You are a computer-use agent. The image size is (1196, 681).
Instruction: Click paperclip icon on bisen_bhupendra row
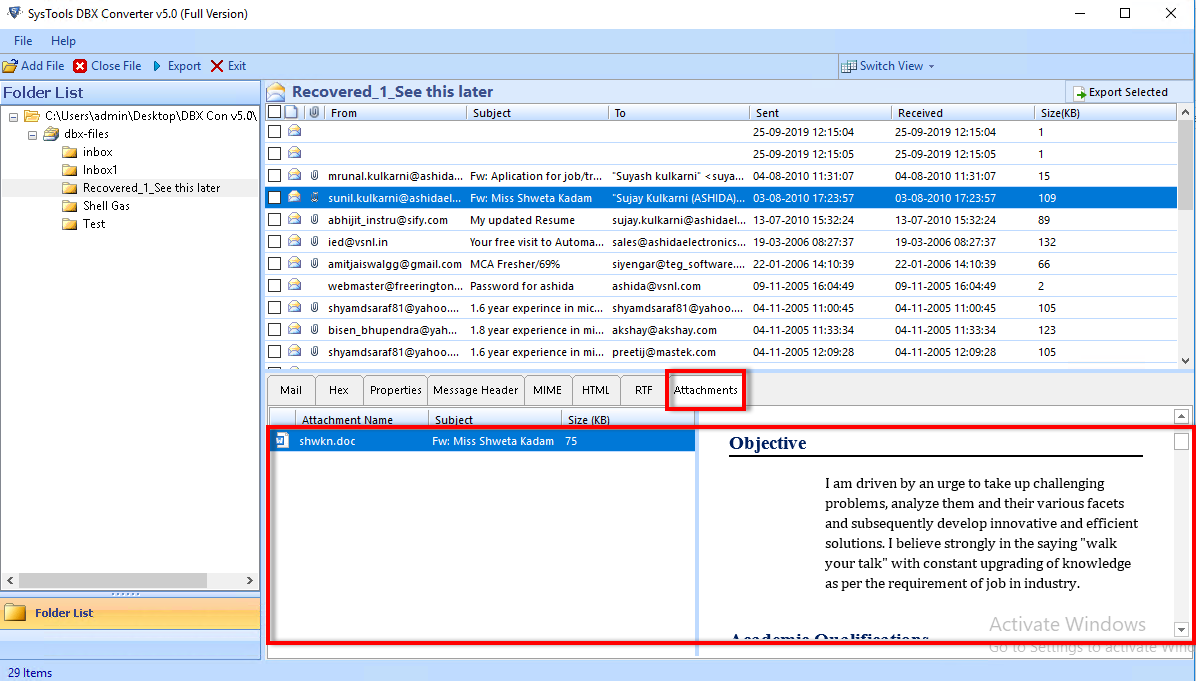pos(314,330)
